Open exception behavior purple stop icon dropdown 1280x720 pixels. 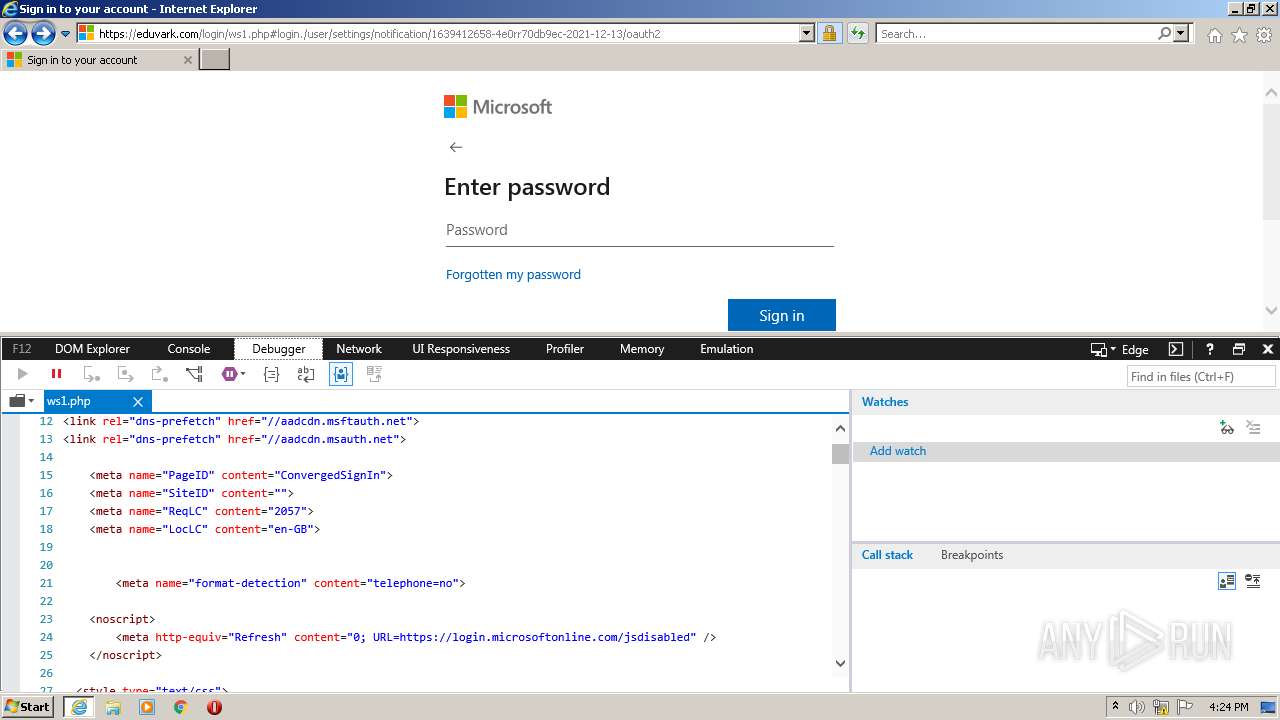coord(233,374)
